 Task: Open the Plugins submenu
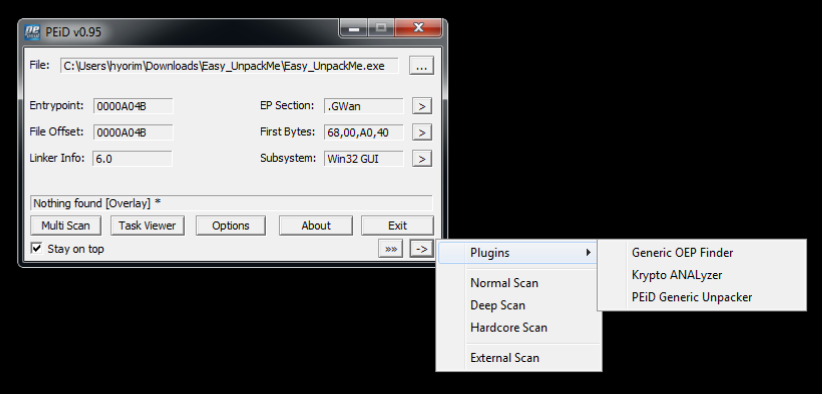click(518, 253)
